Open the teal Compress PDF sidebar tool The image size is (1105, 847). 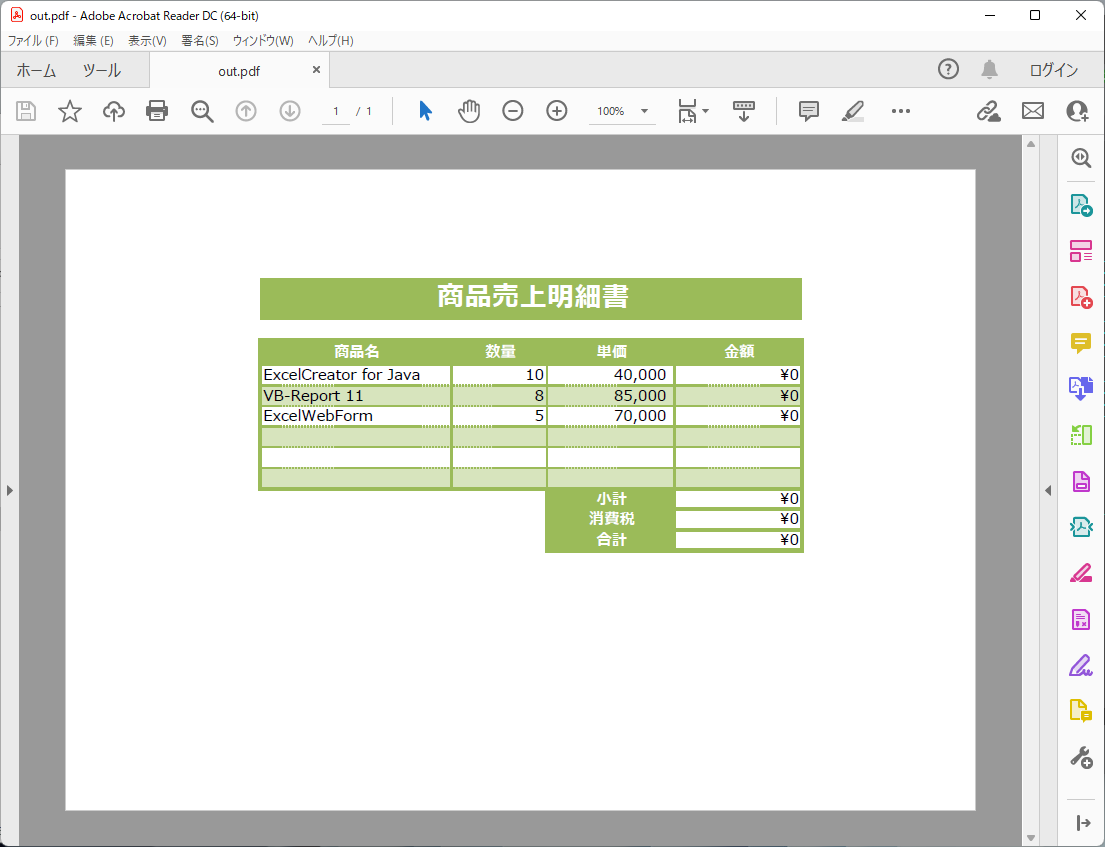(1081, 527)
